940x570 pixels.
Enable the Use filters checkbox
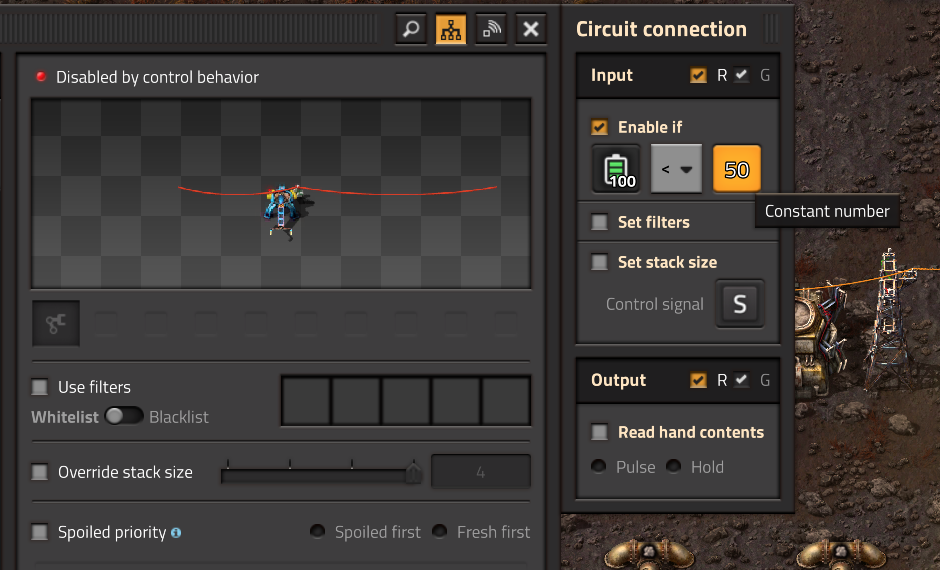pos(40,387)
